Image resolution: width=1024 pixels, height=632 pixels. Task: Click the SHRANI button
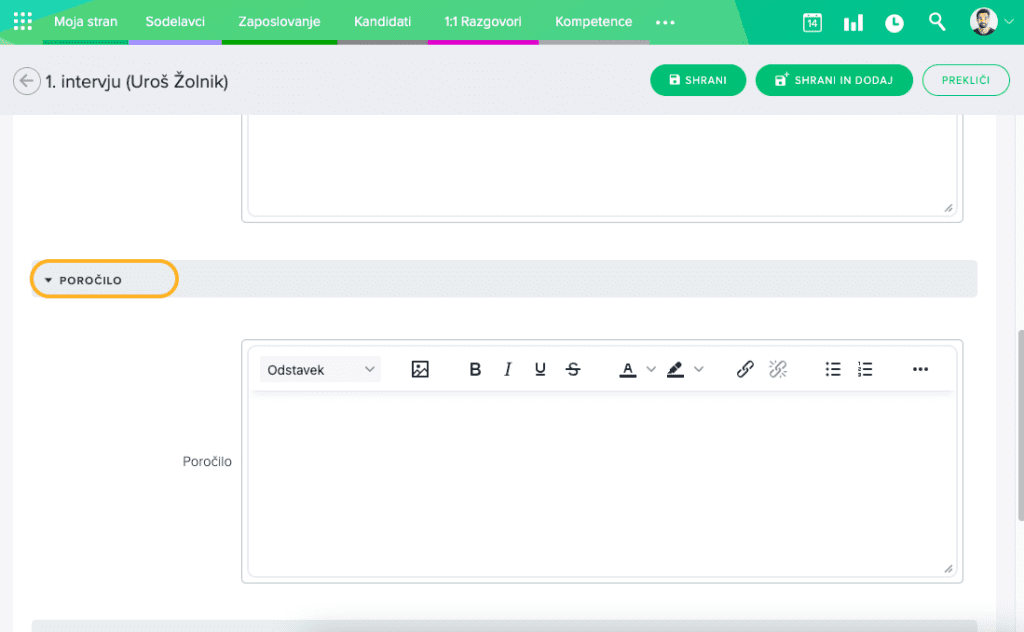click(x=698, y=80)
